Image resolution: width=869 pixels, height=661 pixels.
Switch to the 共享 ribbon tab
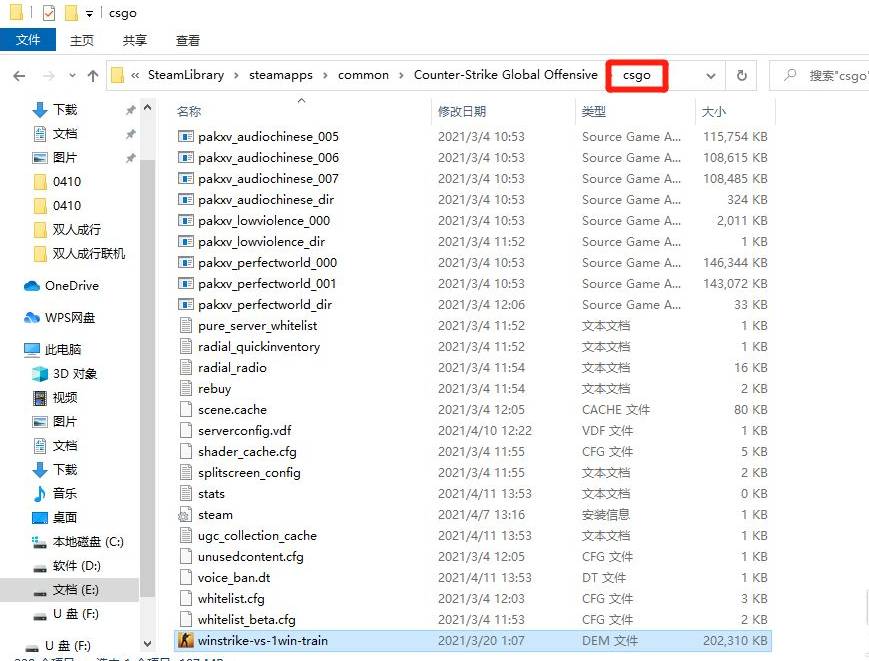pos(135,40)
